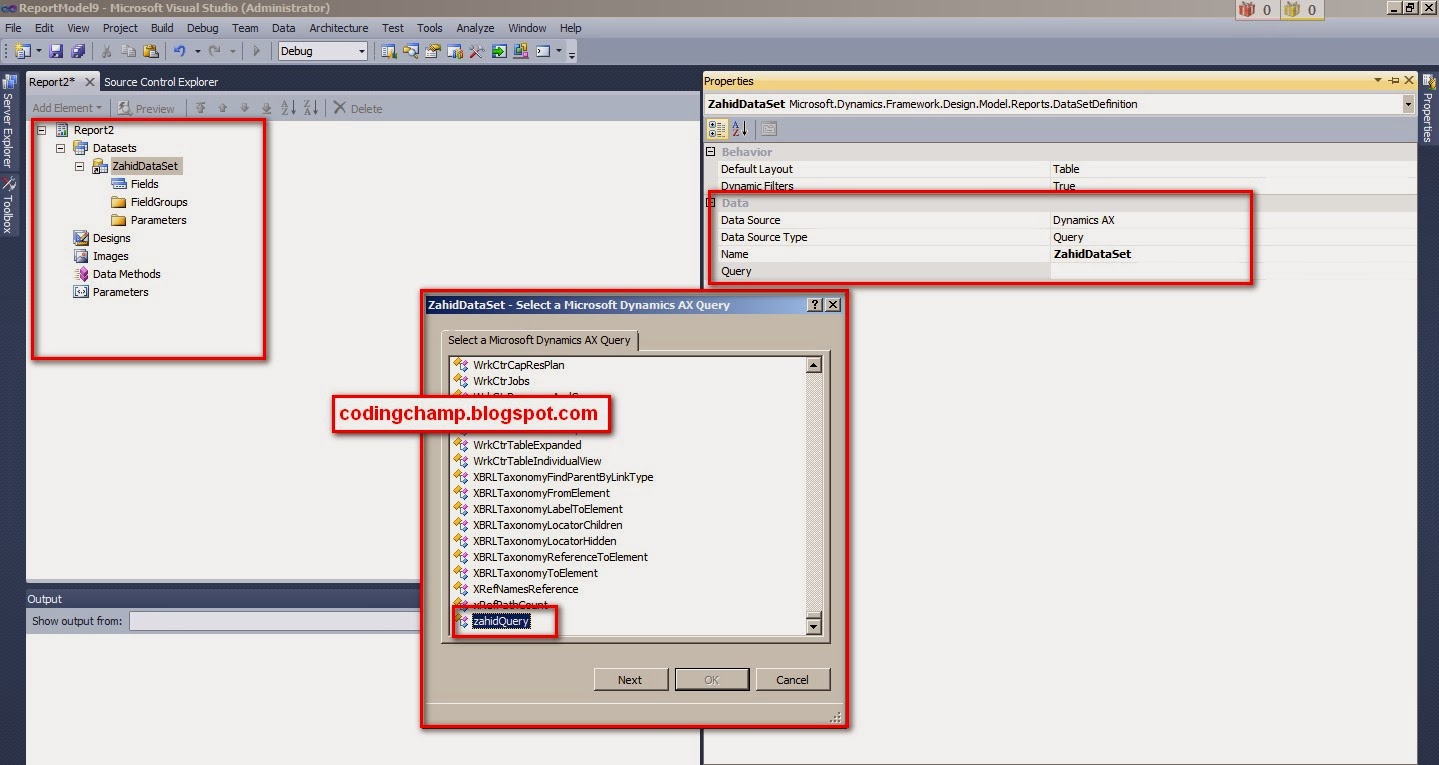This screenshot has height=765, width=1439.
Task: Click the Redo arrow icon
Action: tap(215, 51)
